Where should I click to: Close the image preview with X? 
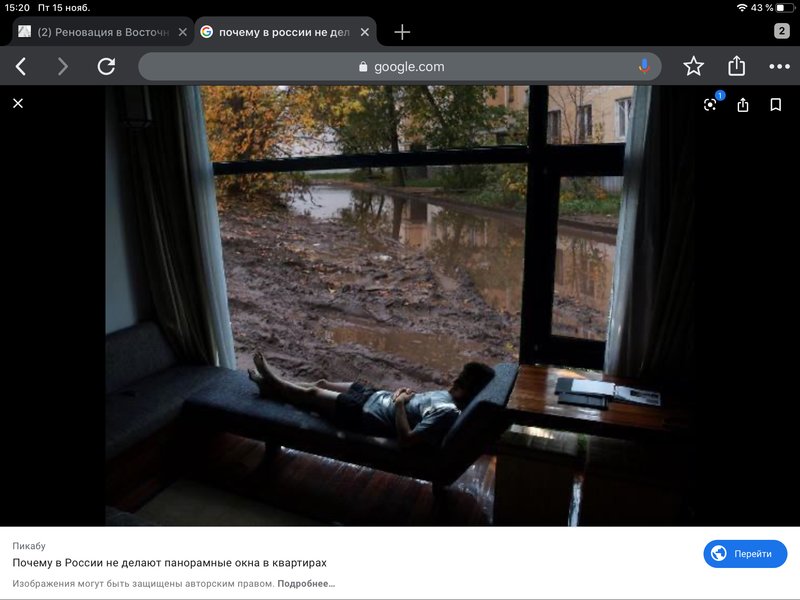click(18, 103)
